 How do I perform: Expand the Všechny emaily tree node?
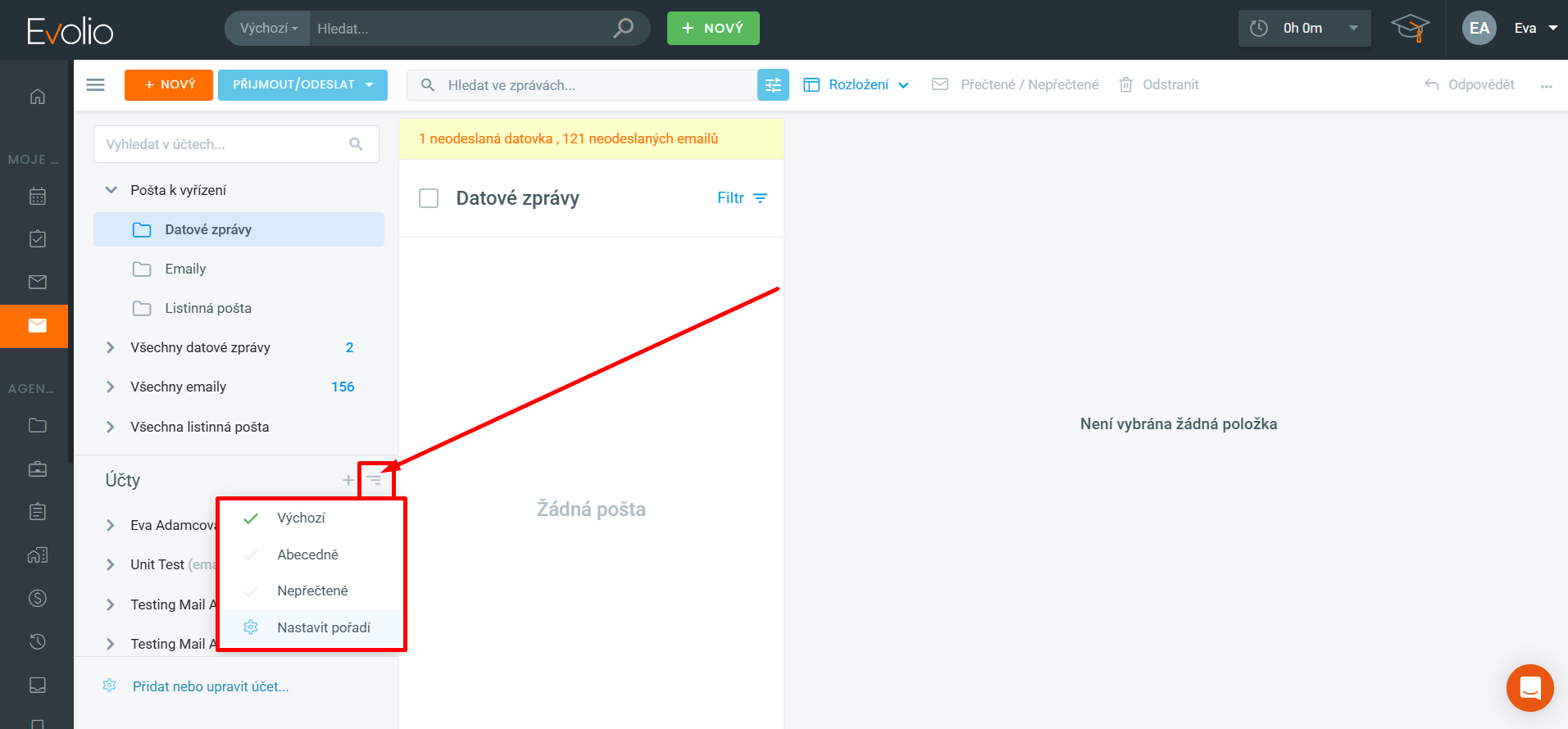[111, 387]
